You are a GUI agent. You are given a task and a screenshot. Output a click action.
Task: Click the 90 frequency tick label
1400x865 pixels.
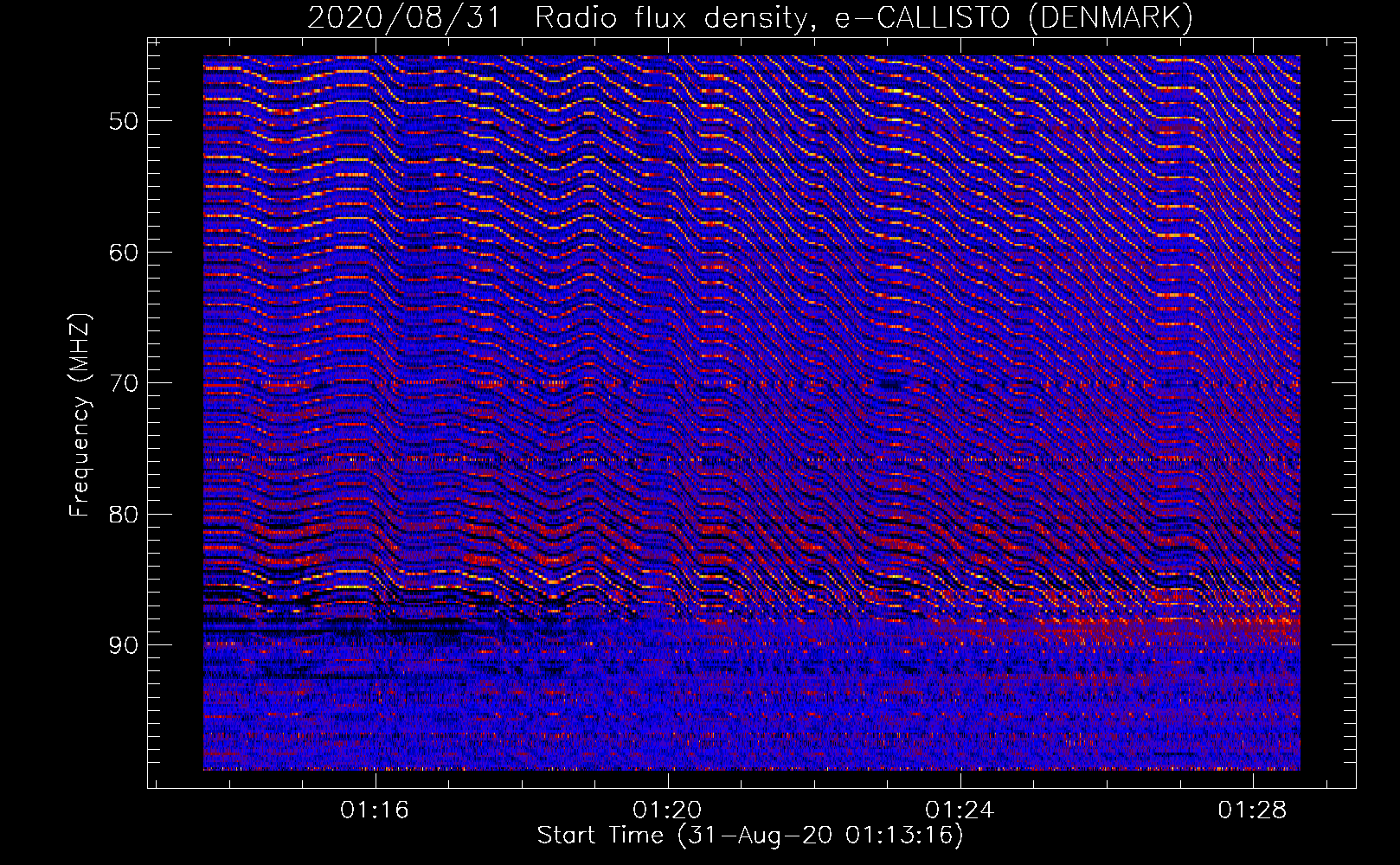124,645
